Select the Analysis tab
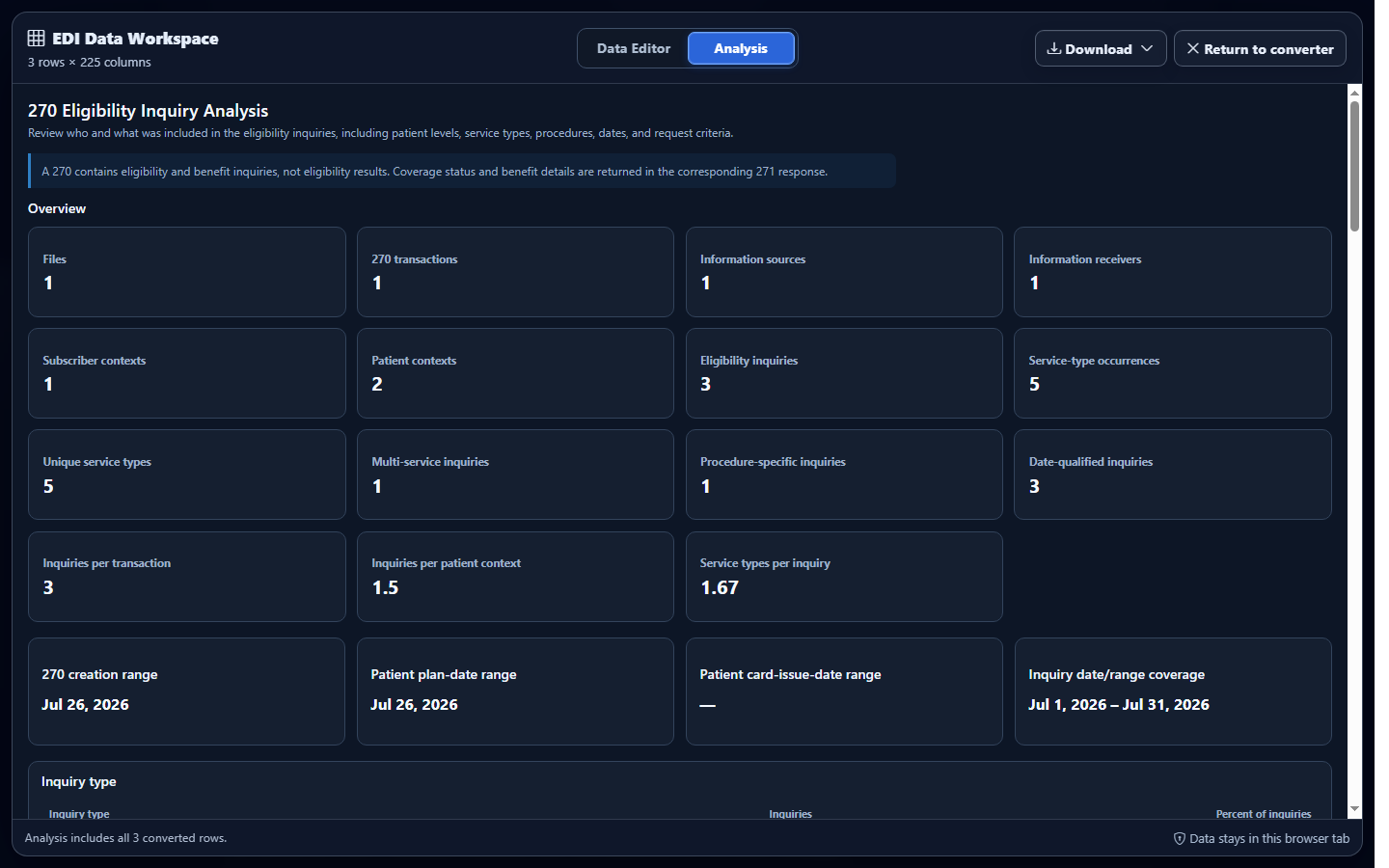Image resolution: width=1389 pixels, height=868 pixels. pos(741,48)
